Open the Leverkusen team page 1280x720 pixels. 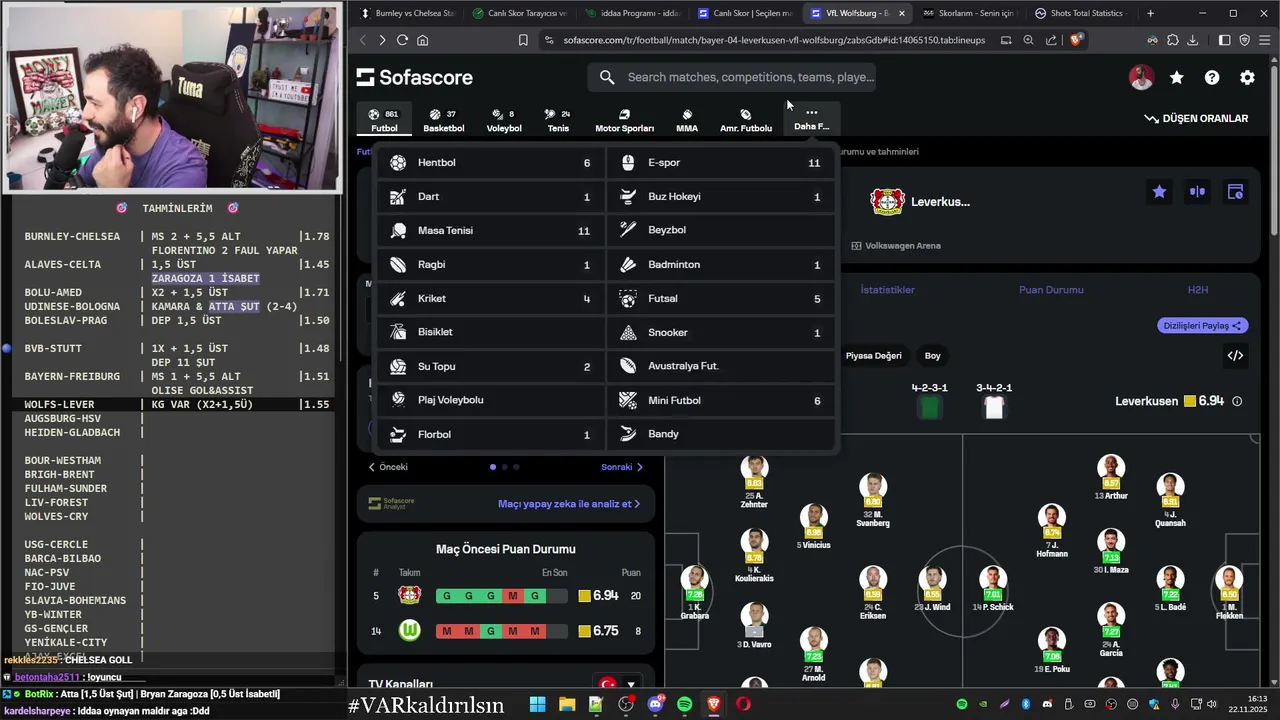tap(920, 202)
